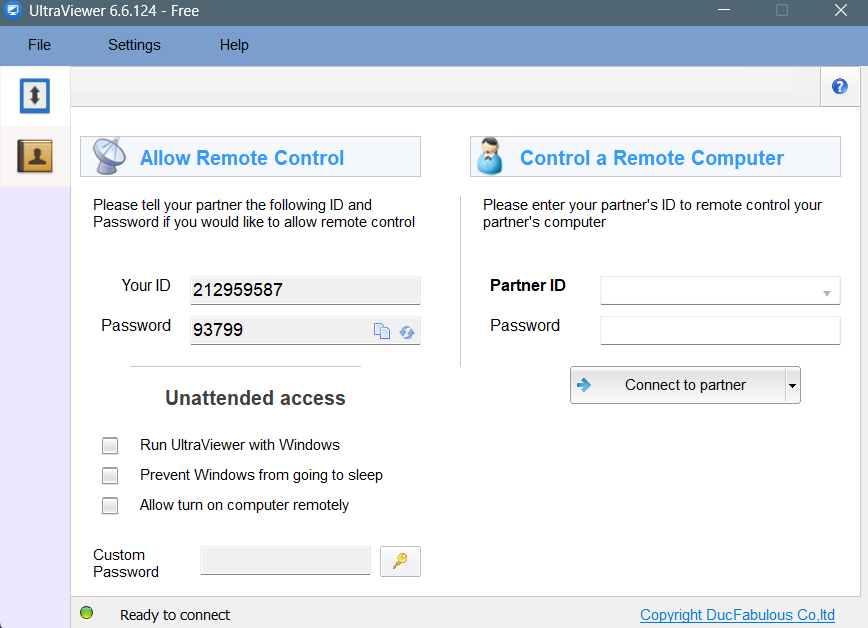Open the Help menu
This screenshot has height=628, width=868.
coord(234,45)
